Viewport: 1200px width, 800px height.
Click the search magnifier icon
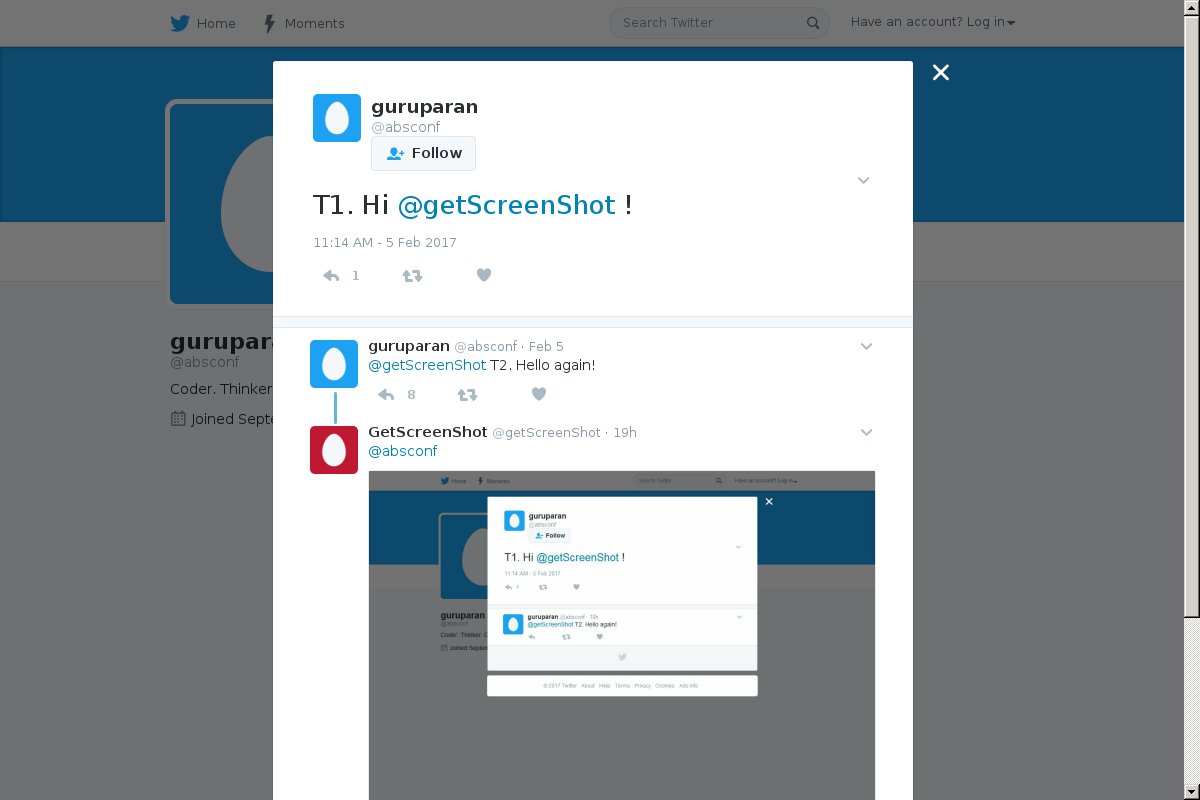pos(813,23)
